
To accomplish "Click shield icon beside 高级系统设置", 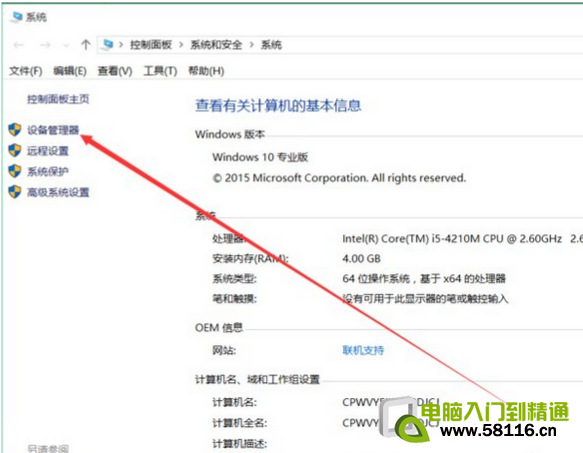I will point(15,192).
